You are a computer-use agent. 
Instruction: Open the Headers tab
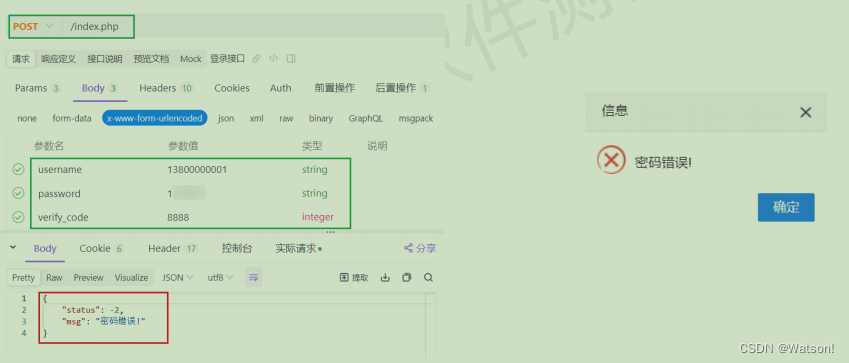[x=166, y=88]
